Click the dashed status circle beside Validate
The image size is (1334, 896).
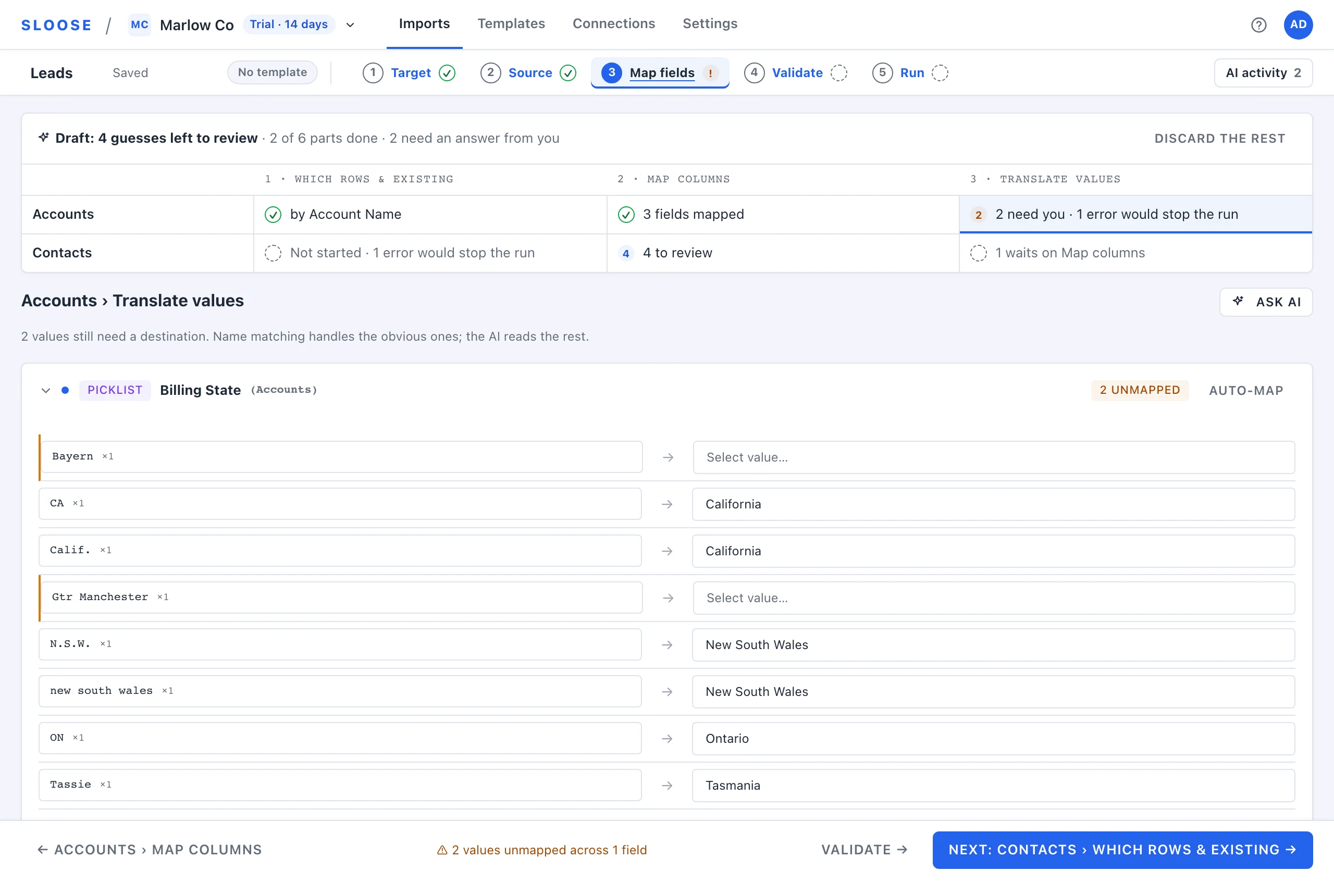(x=838, y=73)
